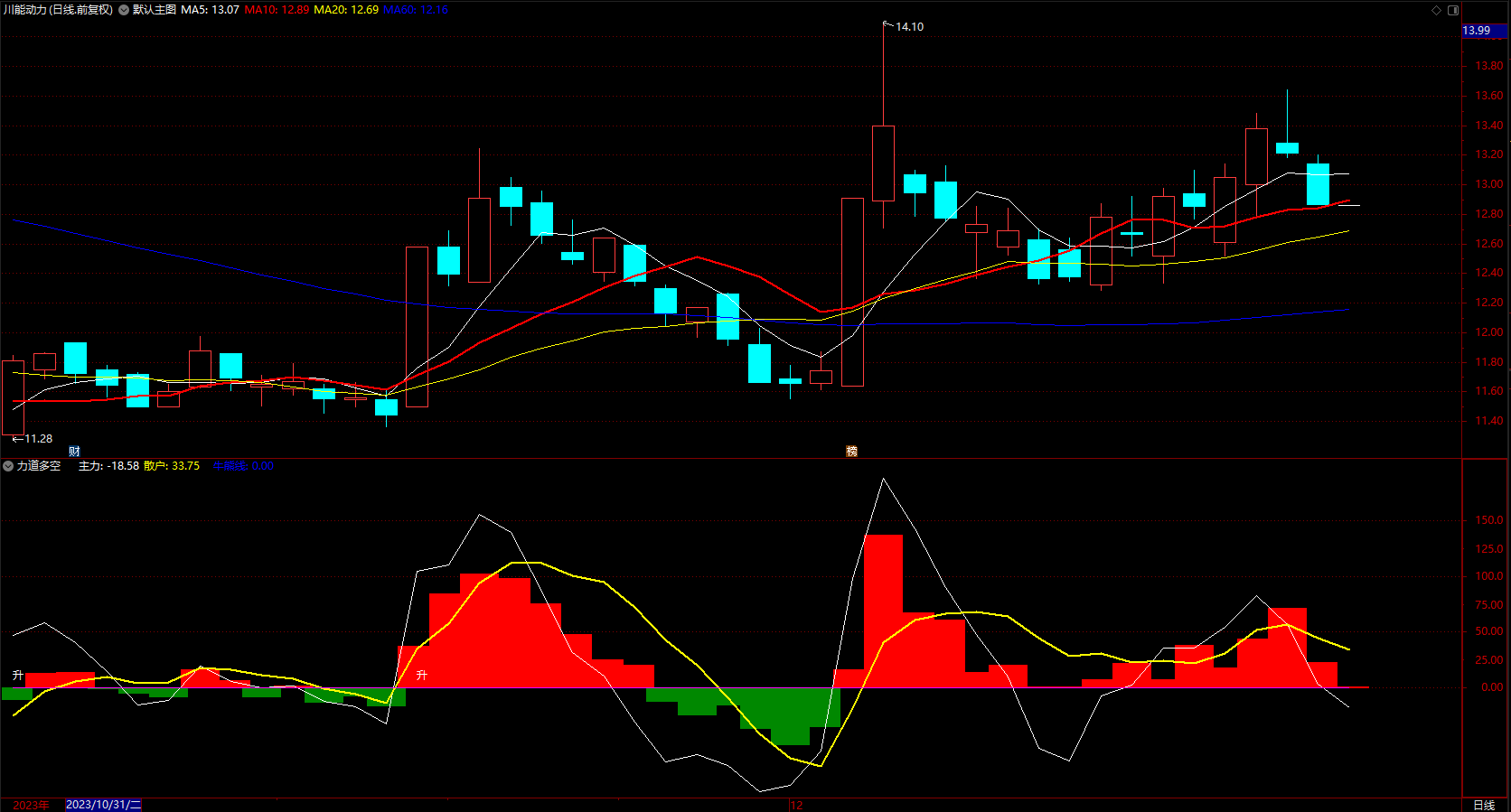Toggle the side panel layout icon
Screen dimensions: 1511x812
click(x=1453, y=10)
